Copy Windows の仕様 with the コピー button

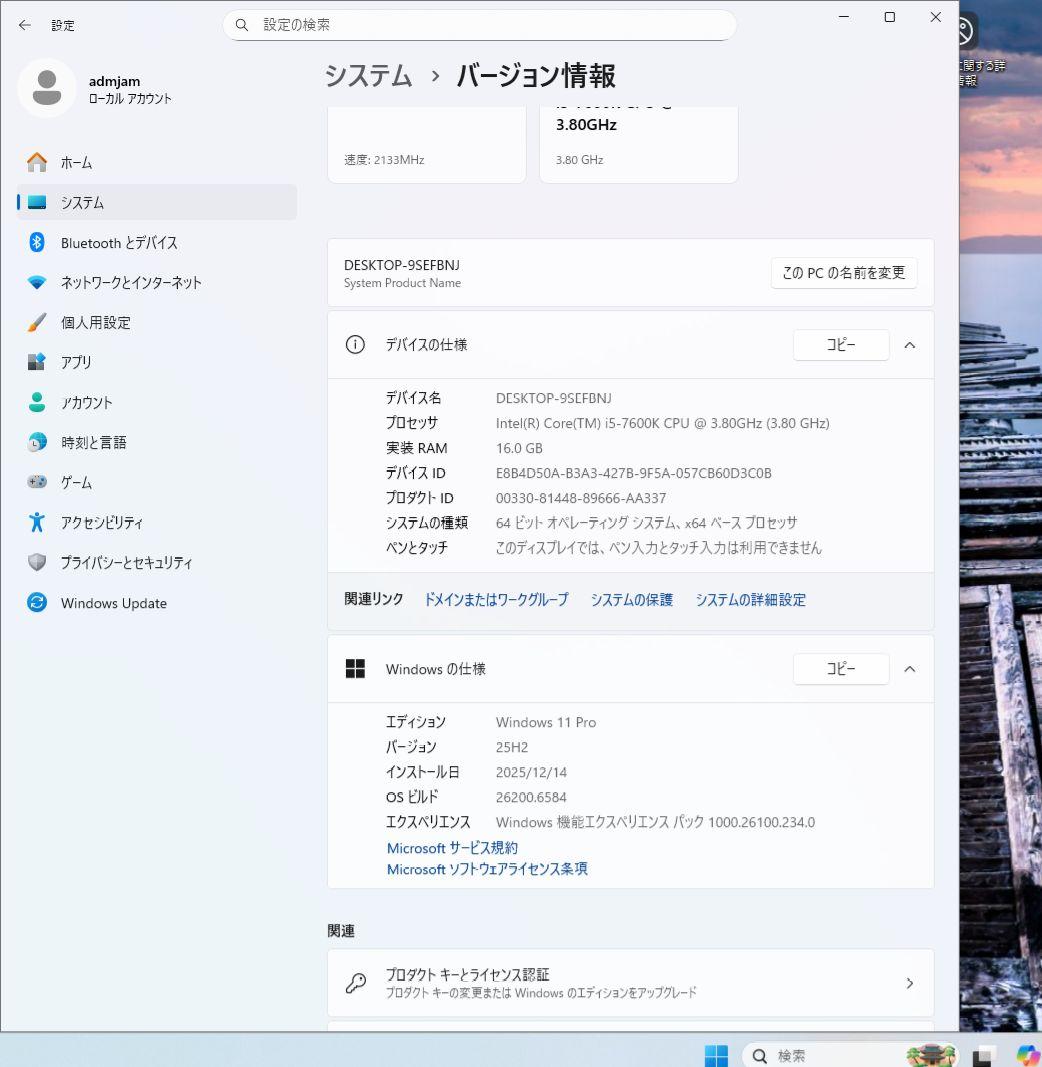click(840, 668)
